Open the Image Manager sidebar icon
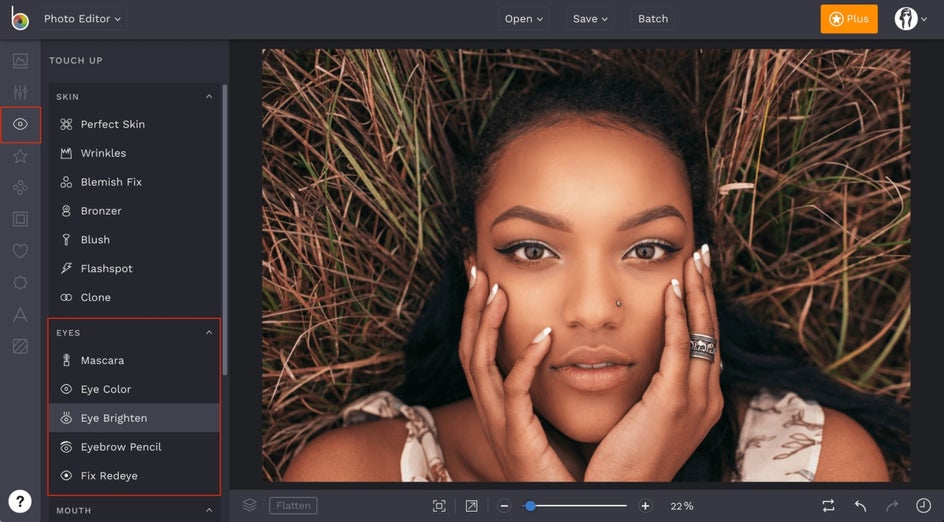The height and width of the screenshot is (522, 944). click(20, 61)
